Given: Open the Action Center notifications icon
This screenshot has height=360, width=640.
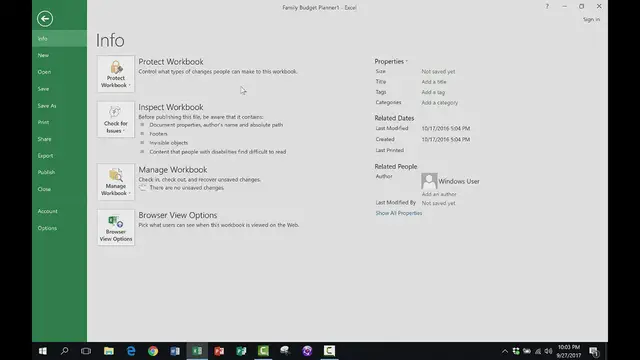Looking at the screenshot, I should pos(594,351).
